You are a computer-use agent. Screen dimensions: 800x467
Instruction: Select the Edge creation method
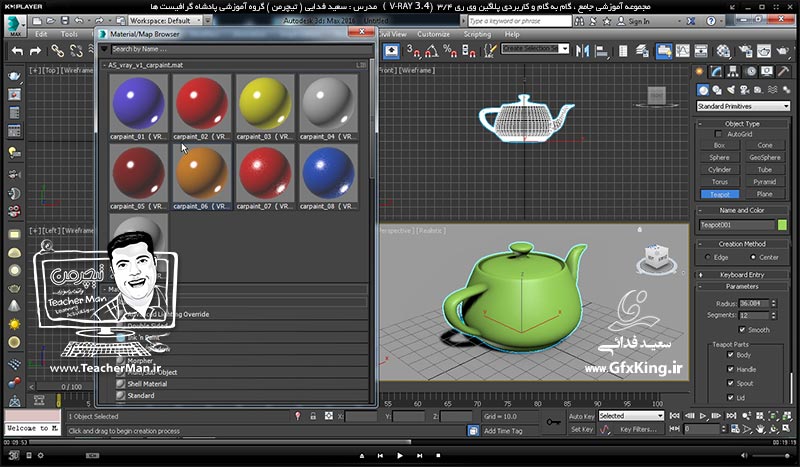(708, 257)
